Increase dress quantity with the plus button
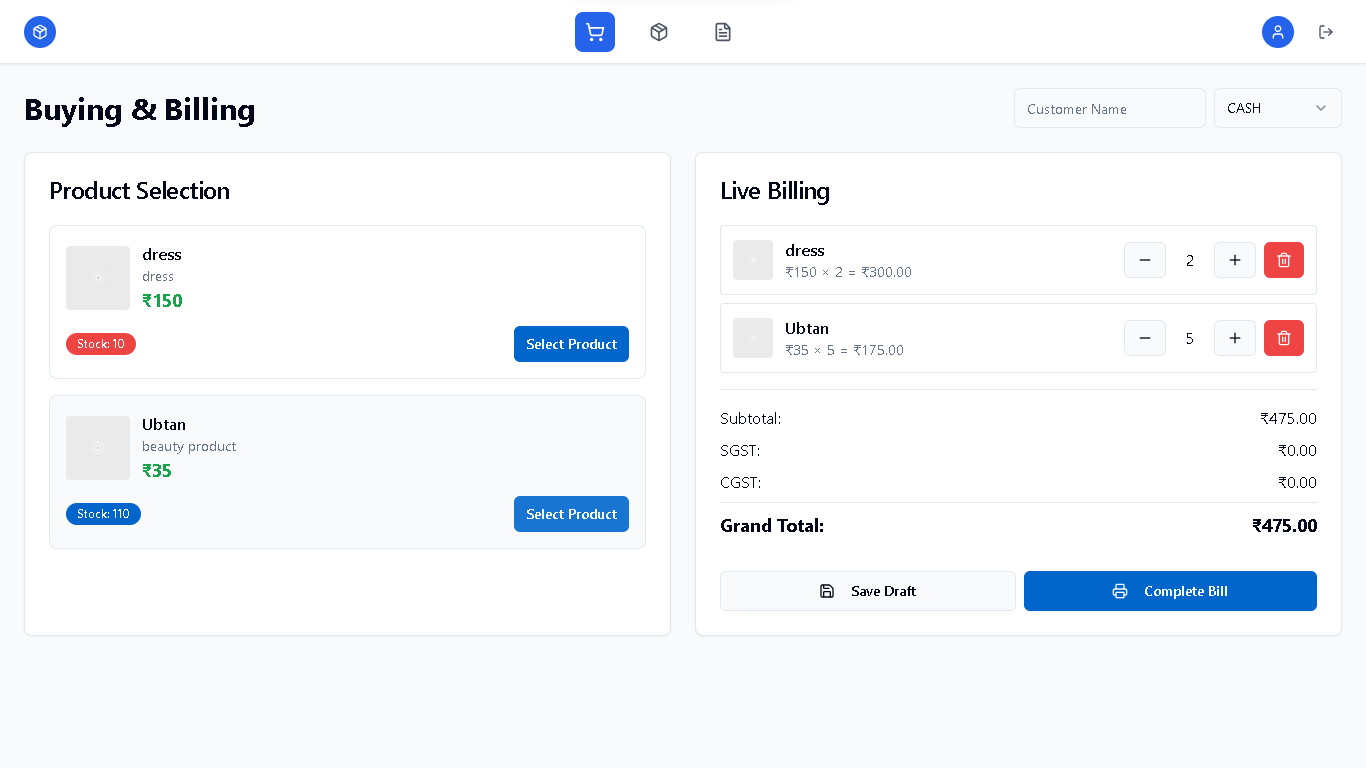1366x768 pixels. [1234, 260]
